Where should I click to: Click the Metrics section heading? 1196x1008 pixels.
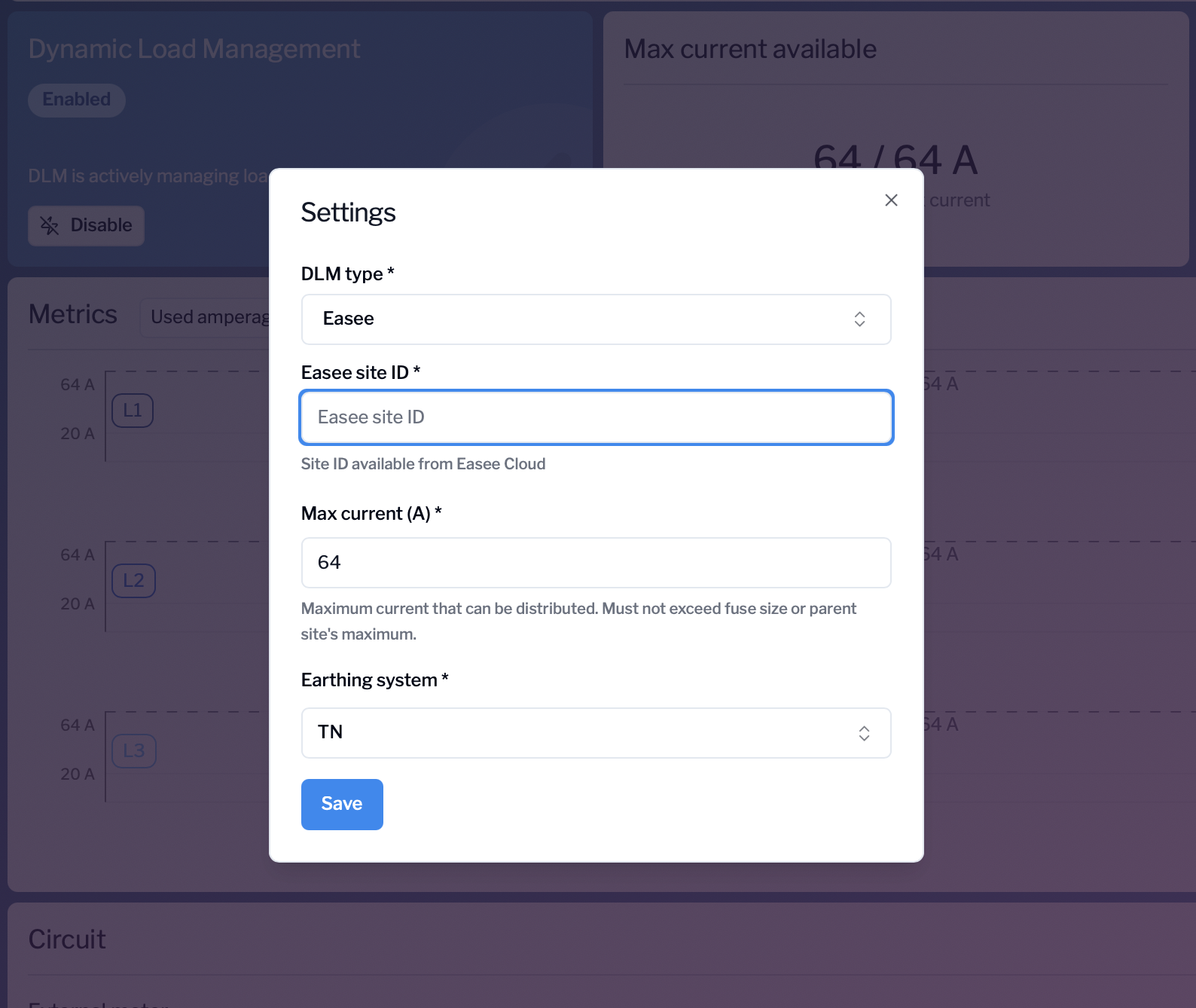[73, 314]
